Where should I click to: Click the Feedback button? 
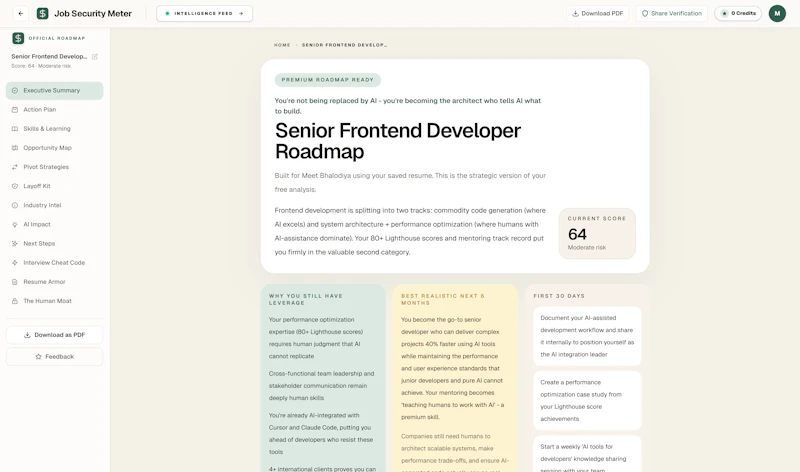point(55,357)
